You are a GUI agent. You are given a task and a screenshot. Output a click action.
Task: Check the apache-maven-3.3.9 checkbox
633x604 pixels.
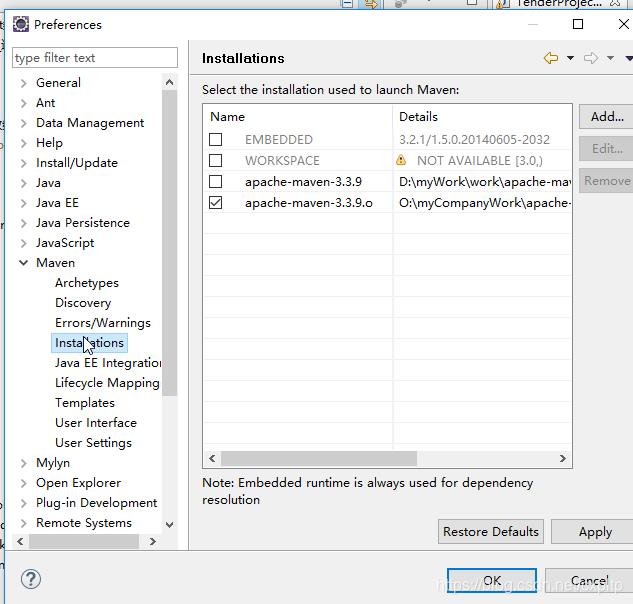(x=216, y=182)
